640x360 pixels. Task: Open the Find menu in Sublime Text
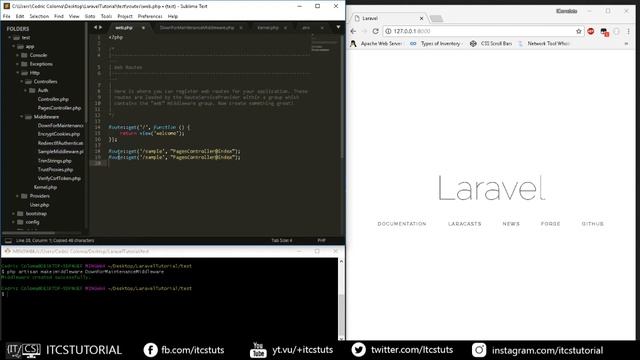[x=59, y=16]
